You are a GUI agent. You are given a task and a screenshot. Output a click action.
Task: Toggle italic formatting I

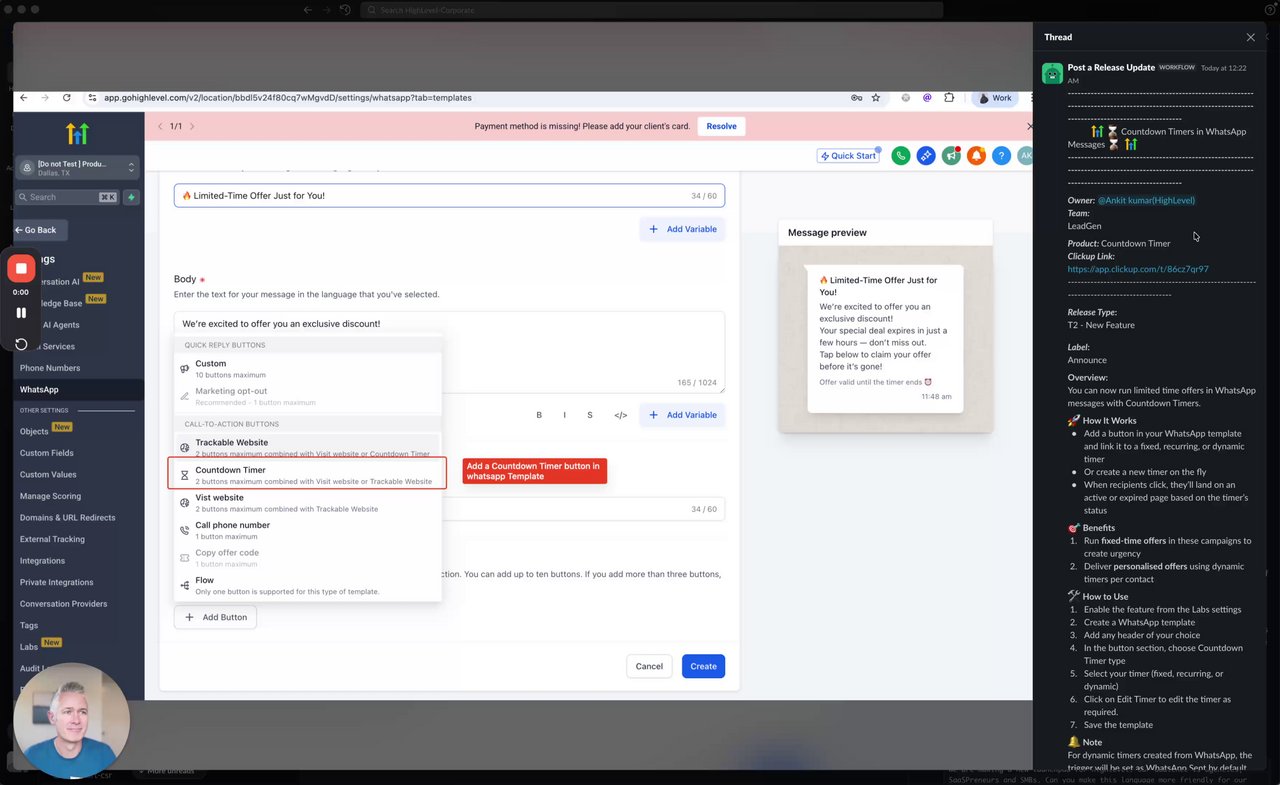[564, 415]
